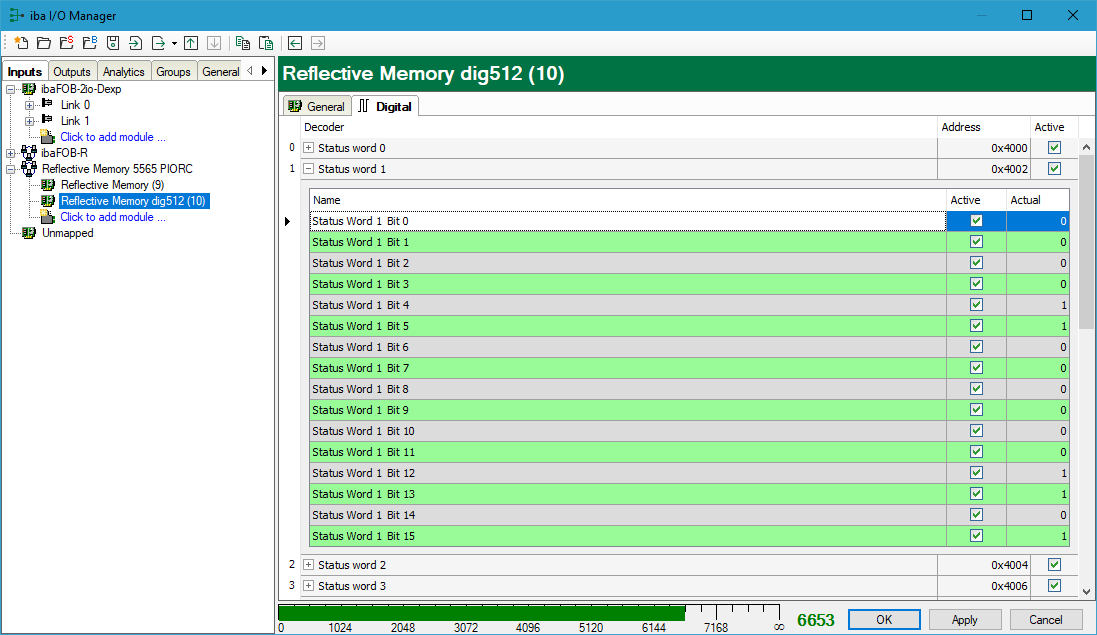This screenshot has height=635, width=1097.
Task: Click the green up arrow toolbar icon
Action: click(x=191, y=43)
